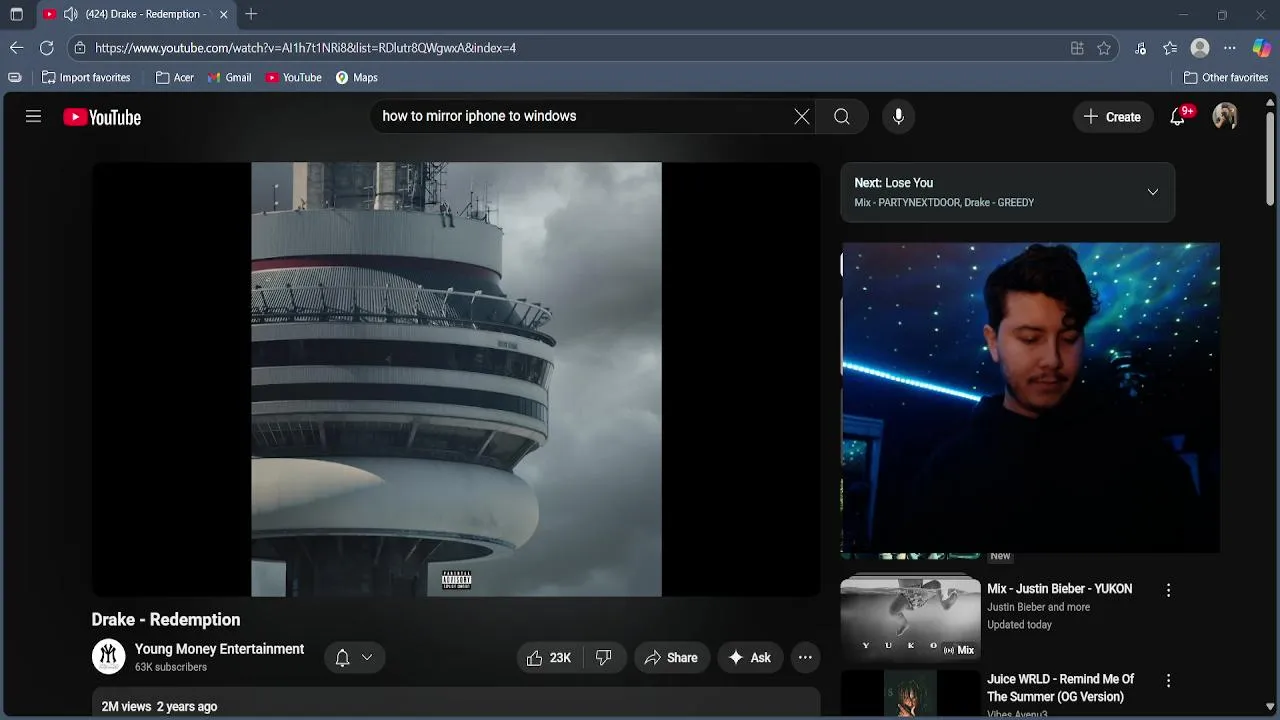Viewport: 1280px width, 720px height.
Task: Go to YouTube home via logo
Action: pos(102,117)
